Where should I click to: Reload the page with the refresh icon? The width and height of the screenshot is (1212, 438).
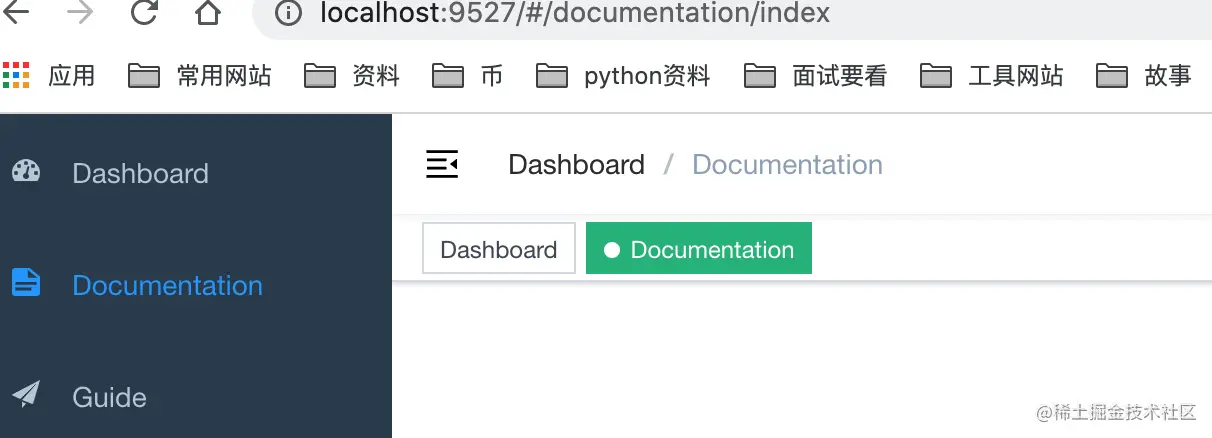click(145, 13)
